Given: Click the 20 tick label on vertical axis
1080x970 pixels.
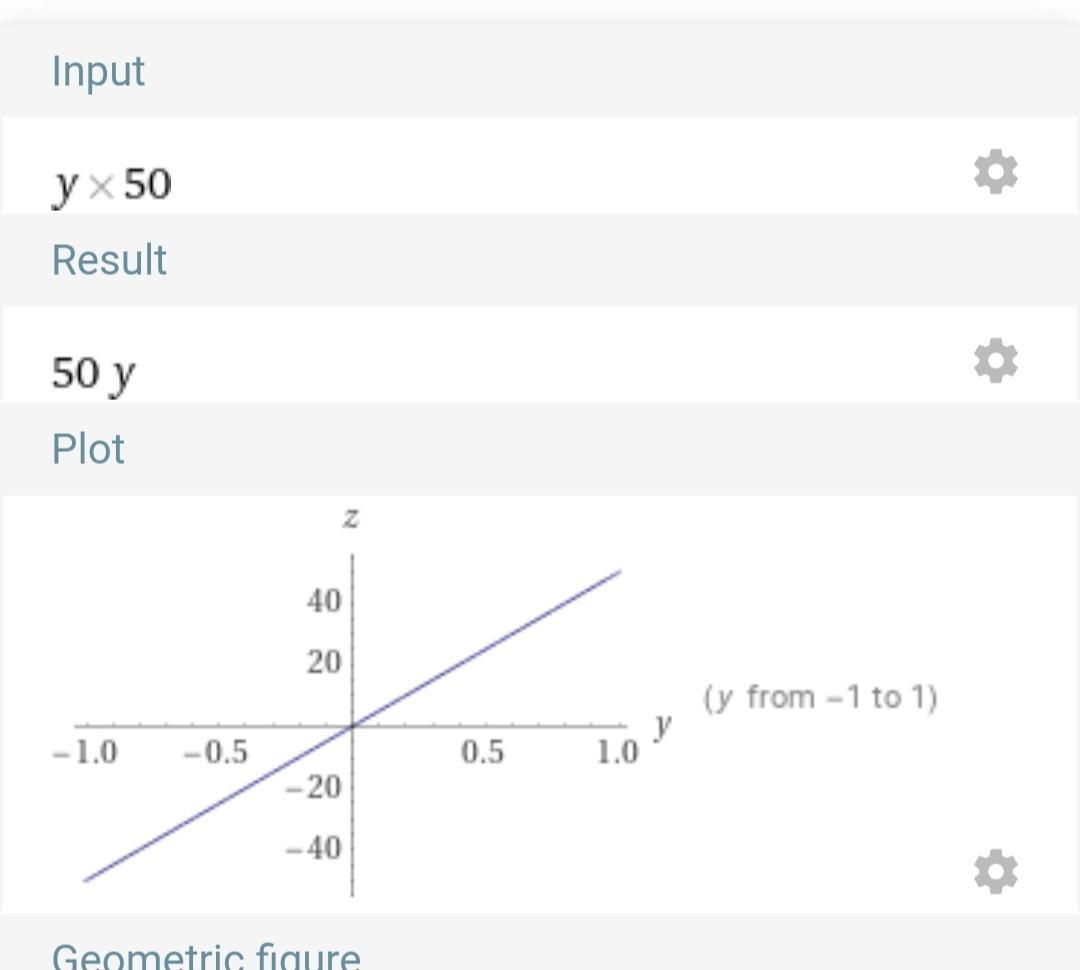Looking at the screenshot, I should pyautogui.click(x=323, y=662).
